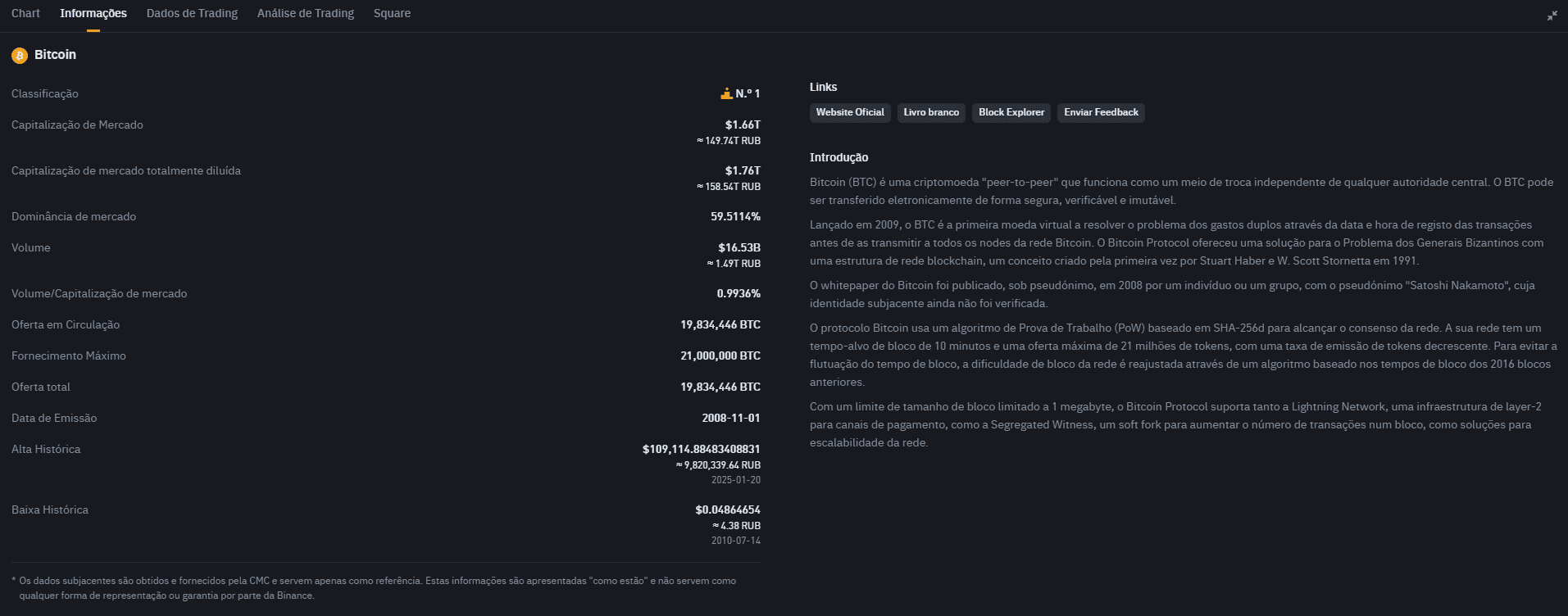
Task: Click the Data de Emissão label
Action: [54, 418]
